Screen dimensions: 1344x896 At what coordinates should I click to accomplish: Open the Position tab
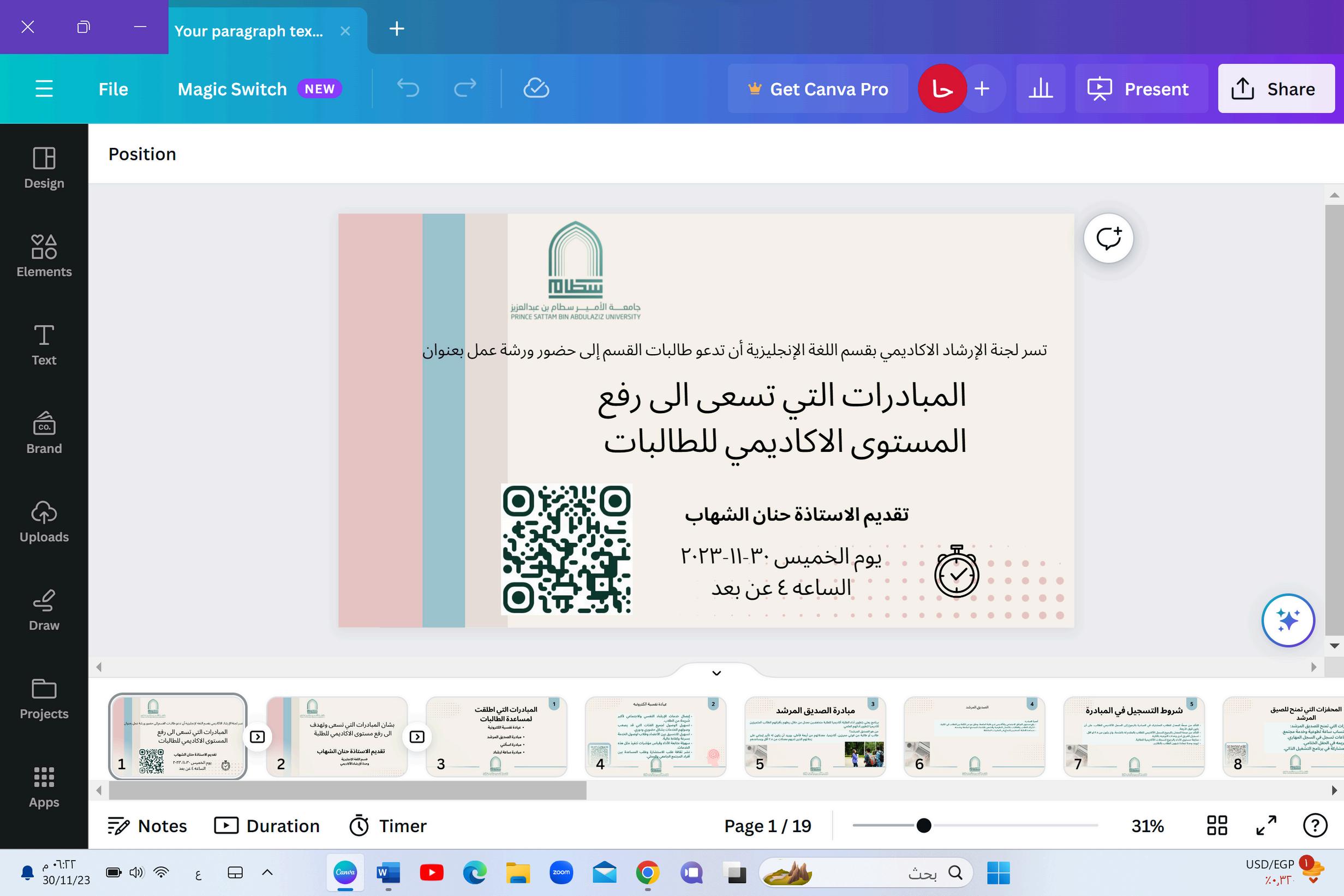tap(142, 154)
